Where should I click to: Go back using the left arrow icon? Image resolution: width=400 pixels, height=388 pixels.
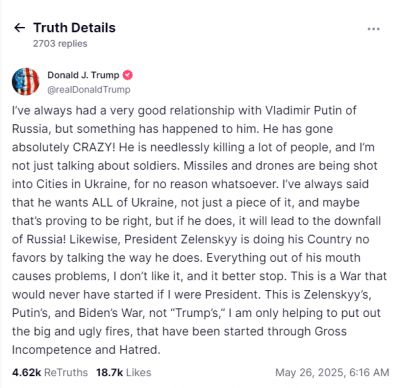(x=20, y=28)
